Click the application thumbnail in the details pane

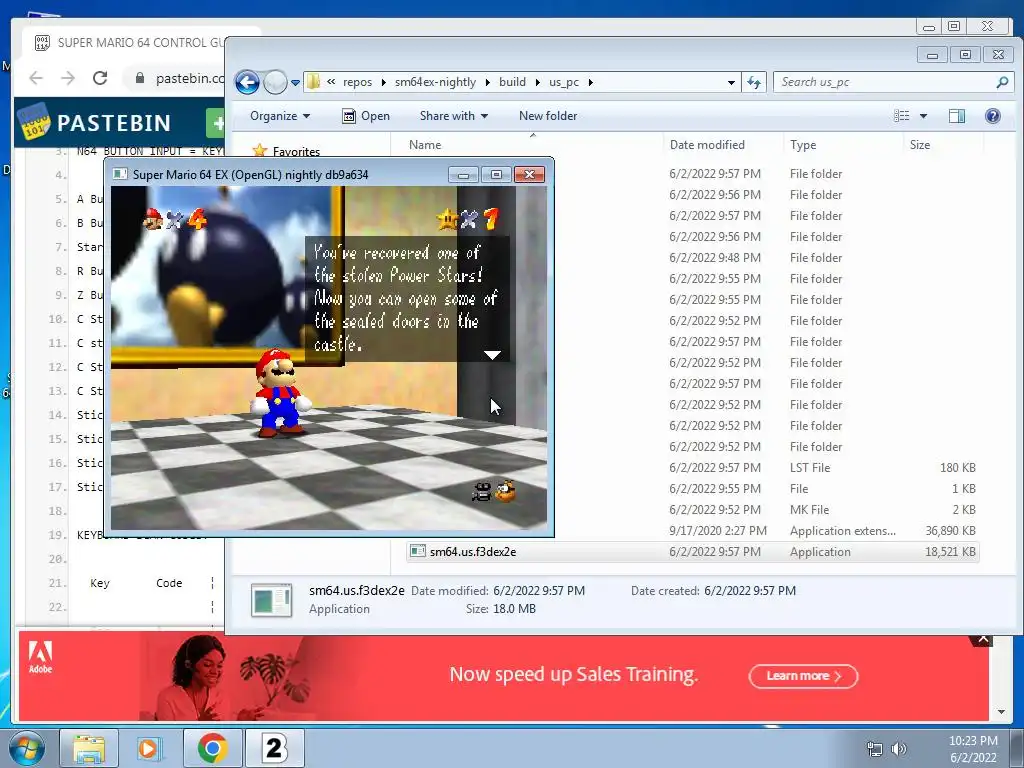click(x=271, y=600)
